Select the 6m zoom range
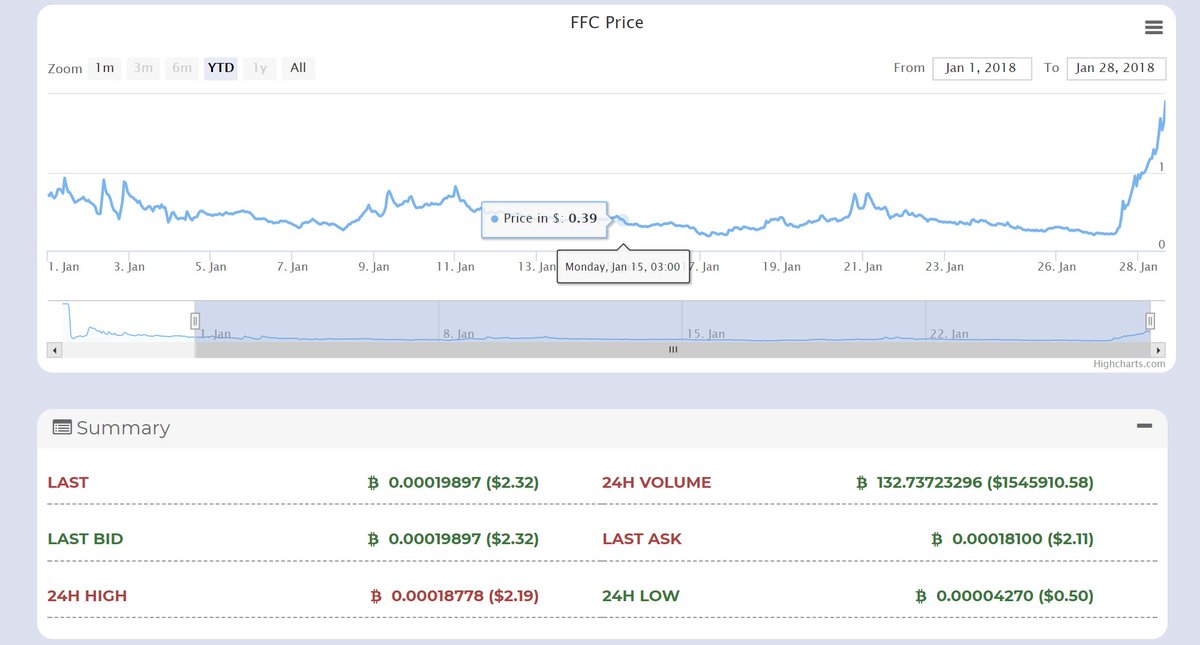Screen dimensions: 1200x645 [182, 68]
